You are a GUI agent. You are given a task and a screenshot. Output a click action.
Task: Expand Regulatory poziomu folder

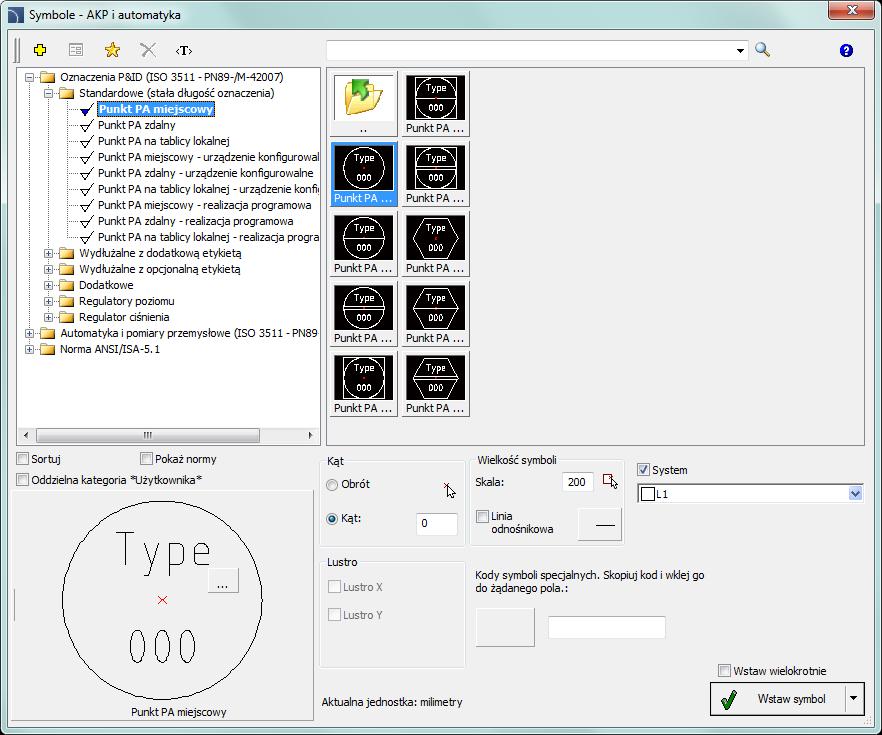[48, 301]
